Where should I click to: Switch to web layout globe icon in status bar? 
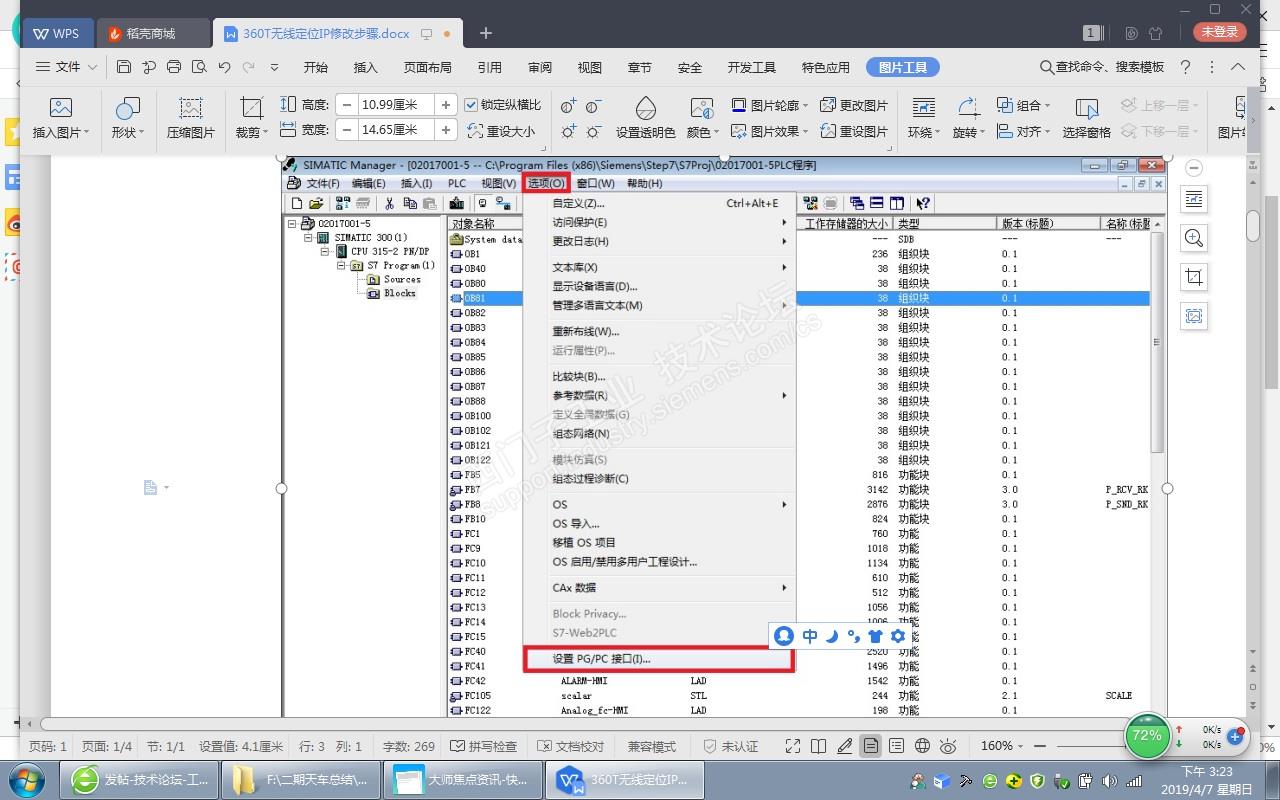point(922,746)
